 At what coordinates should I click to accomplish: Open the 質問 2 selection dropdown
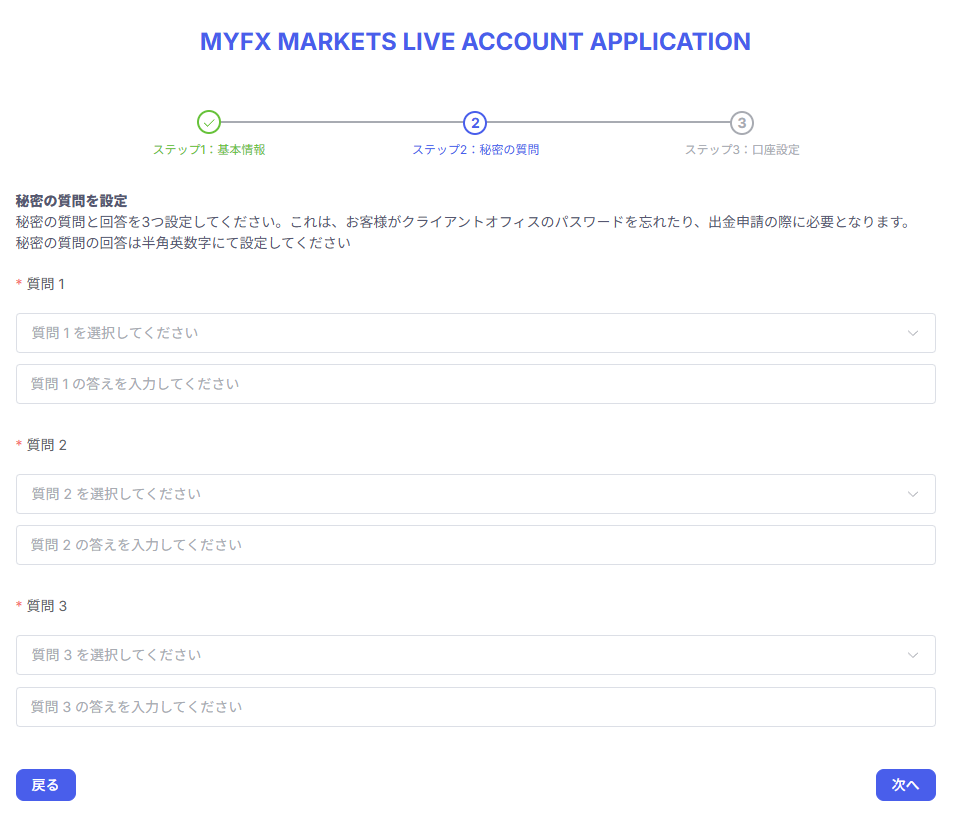pyautogui.click(x=476, y=494)
